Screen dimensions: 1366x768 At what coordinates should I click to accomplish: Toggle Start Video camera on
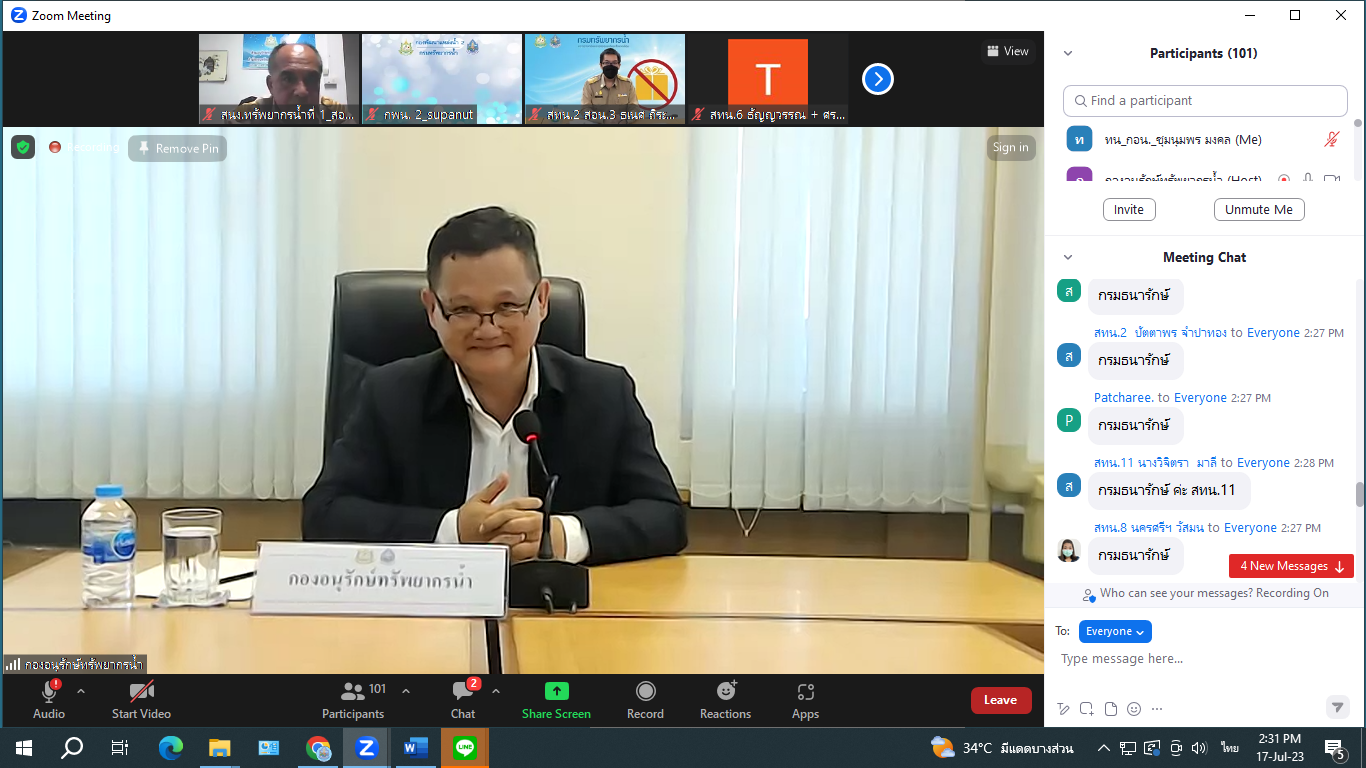tap(141, 692)
